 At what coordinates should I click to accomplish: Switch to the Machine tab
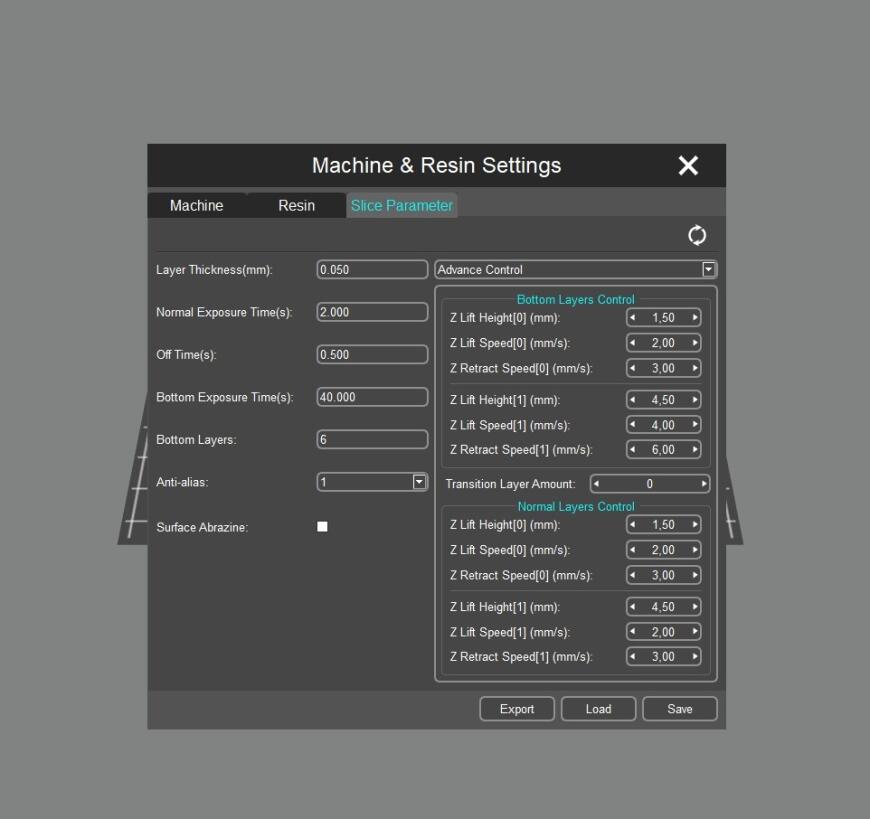pos(196,205)
